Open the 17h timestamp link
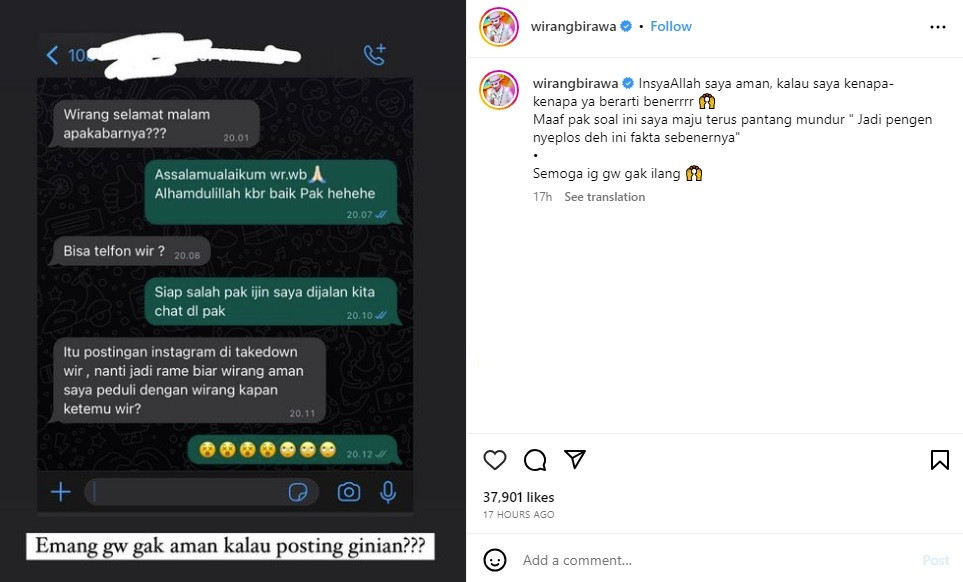963x582 pixels. click(x=542, y=197)
